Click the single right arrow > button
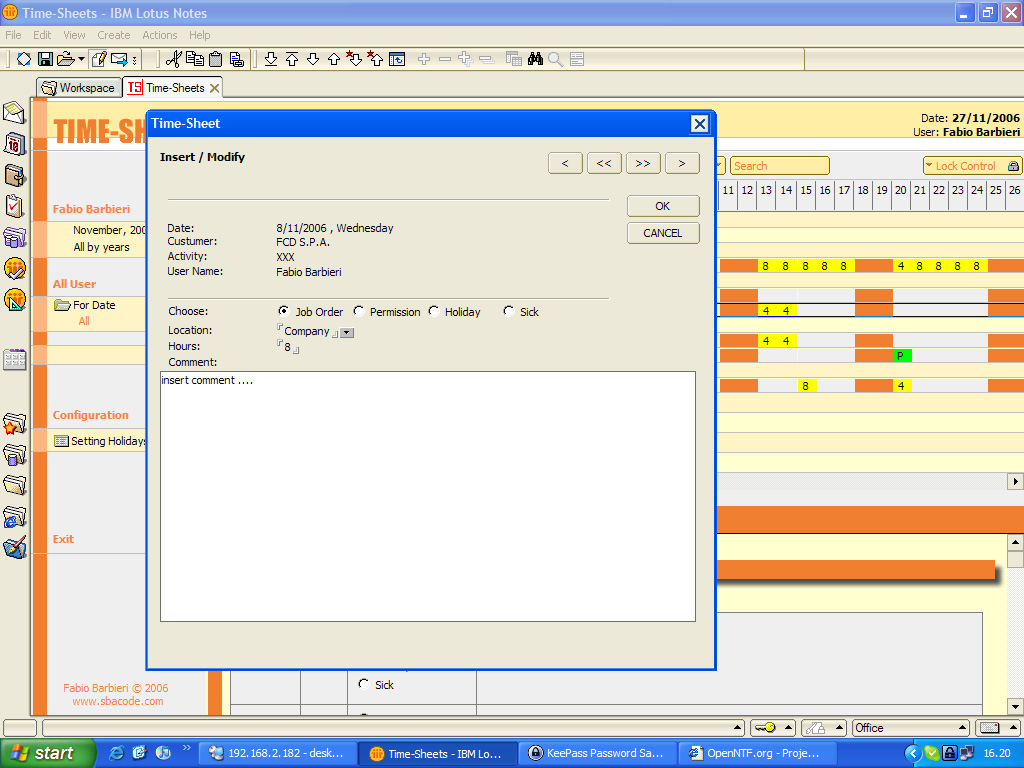 click(682, 163)
